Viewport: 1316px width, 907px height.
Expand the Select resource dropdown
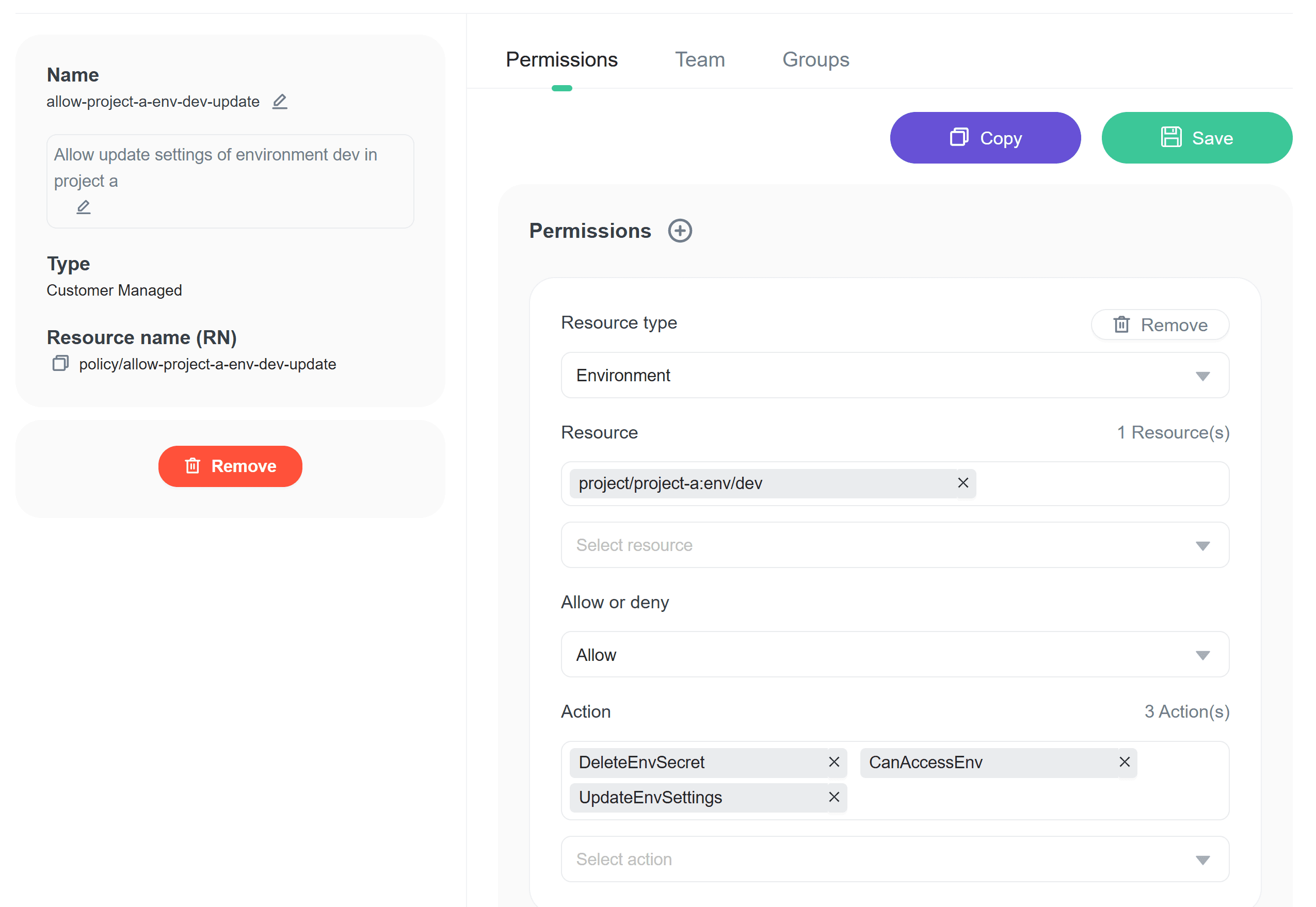894,545
